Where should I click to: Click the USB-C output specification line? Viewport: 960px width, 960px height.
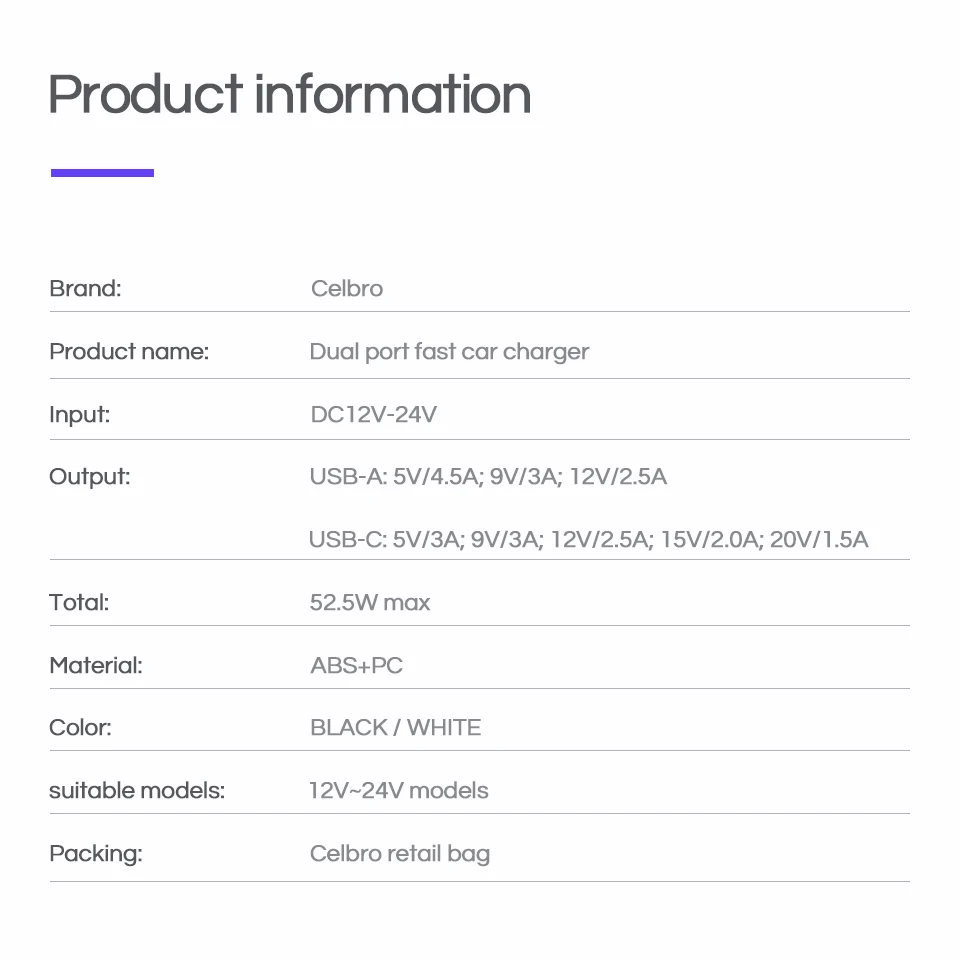point(588,540)
